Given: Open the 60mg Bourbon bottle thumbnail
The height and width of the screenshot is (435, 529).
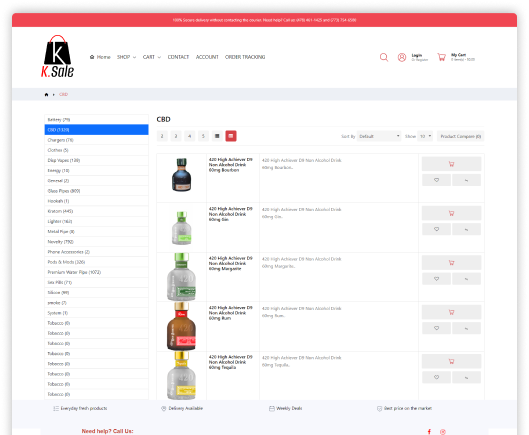Looking at the screenshot, I should coord(182,175).
